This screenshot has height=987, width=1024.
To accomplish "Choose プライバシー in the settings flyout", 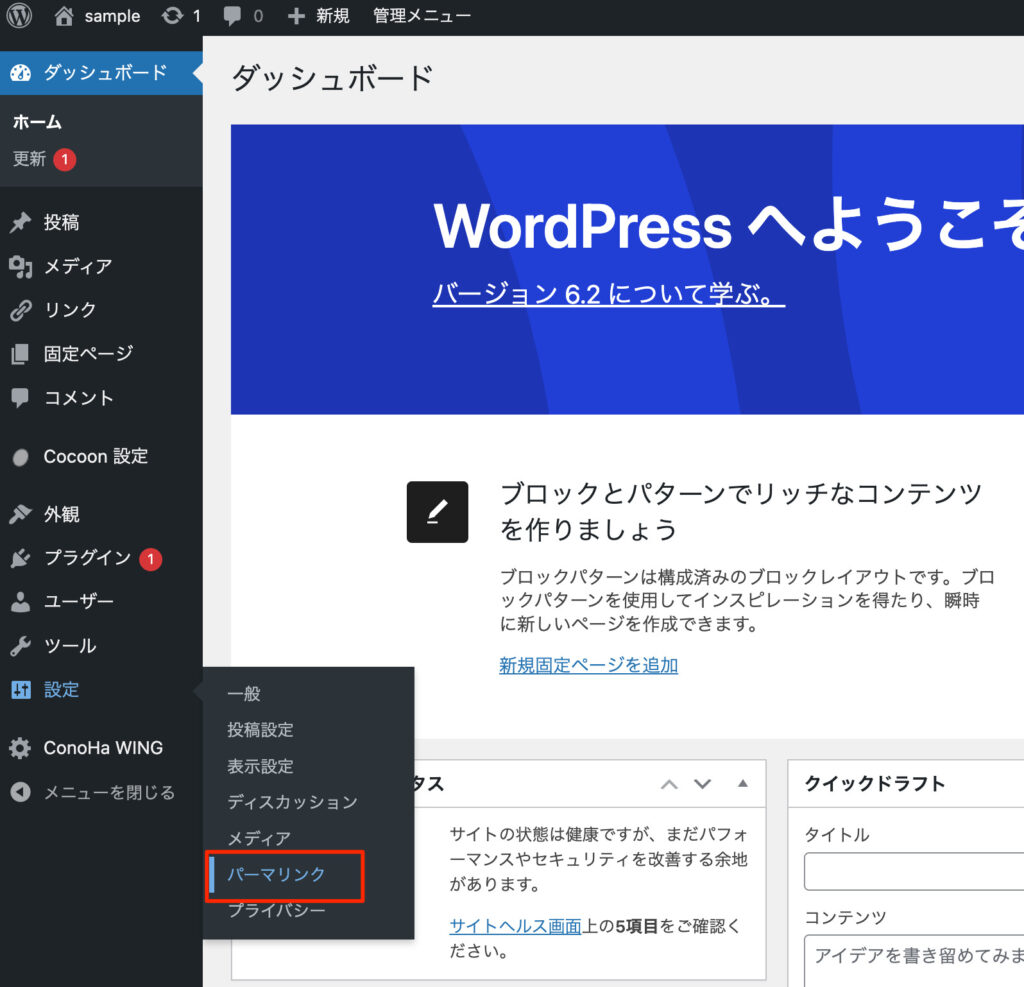I will 276,910.
